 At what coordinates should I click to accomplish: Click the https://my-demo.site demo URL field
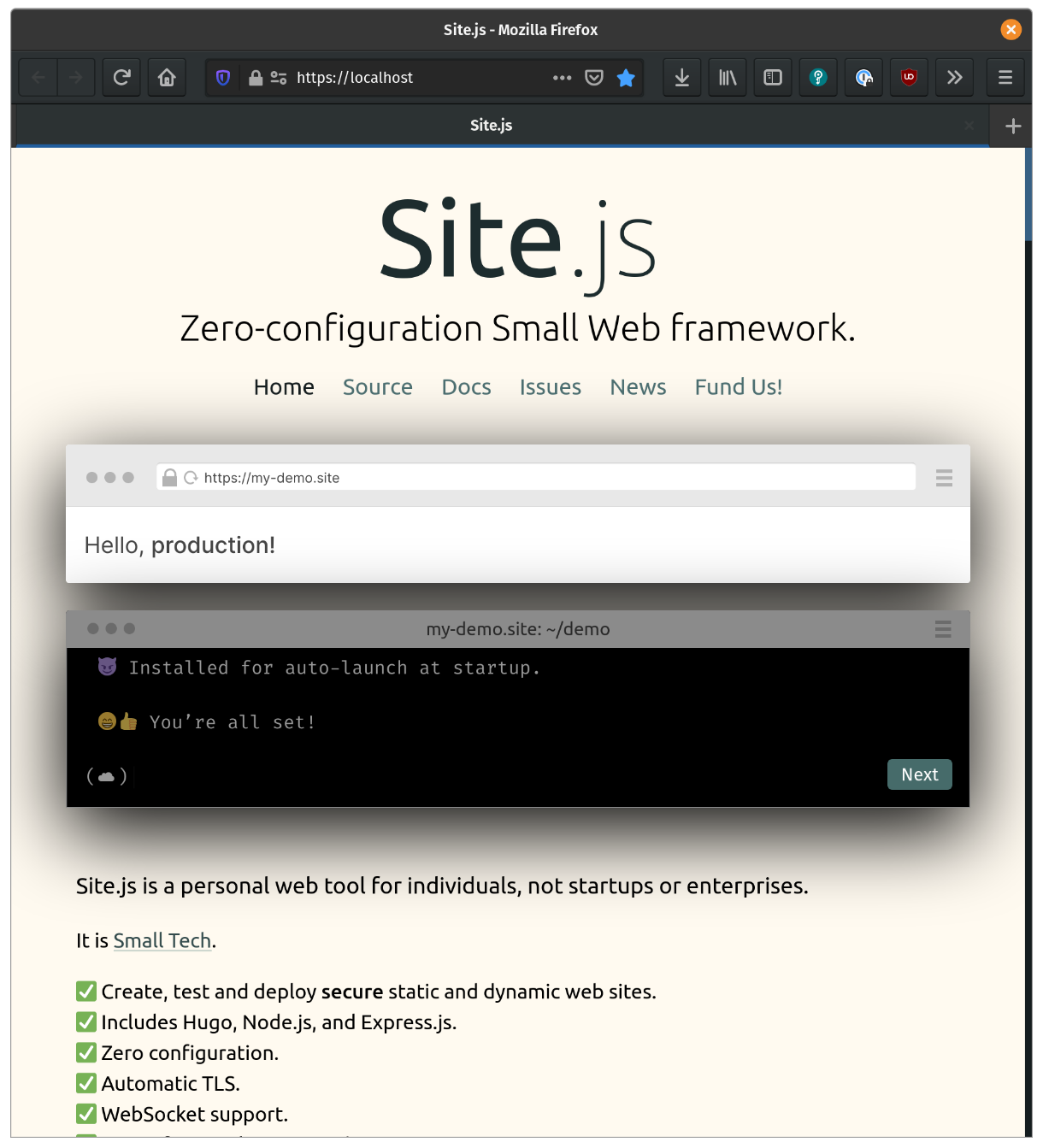point(536,477)
